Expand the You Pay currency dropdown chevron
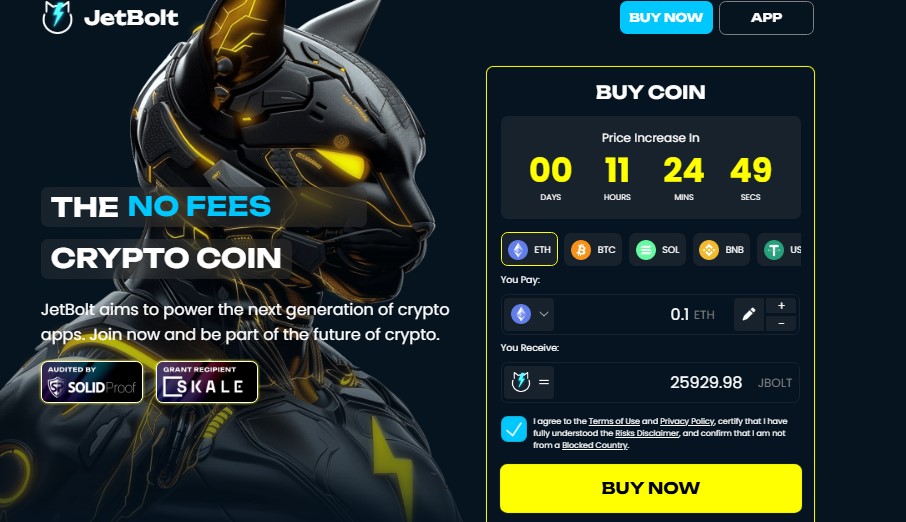 tap(544, 314)
